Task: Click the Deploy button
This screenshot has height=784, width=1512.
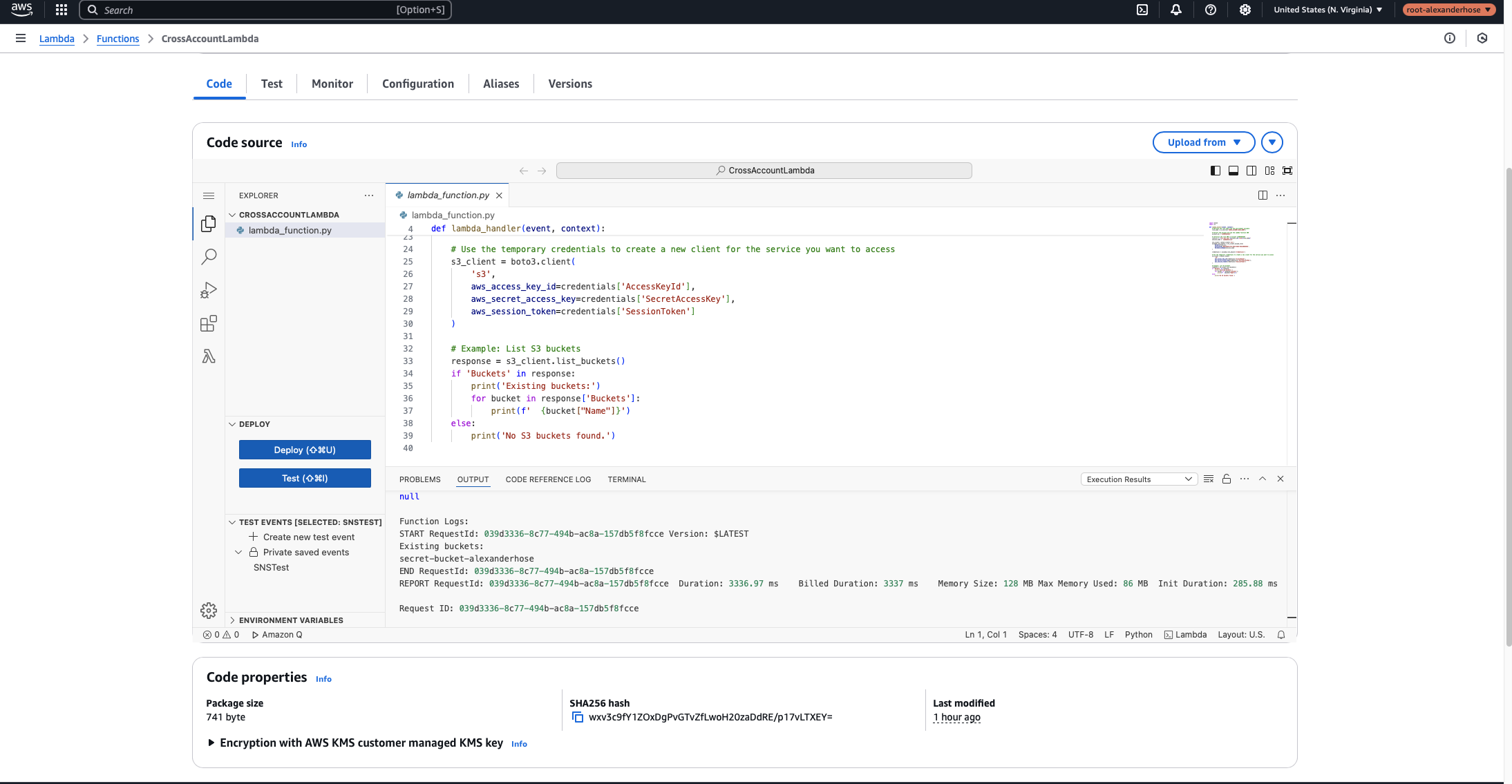Action: (x=305, y=449)
